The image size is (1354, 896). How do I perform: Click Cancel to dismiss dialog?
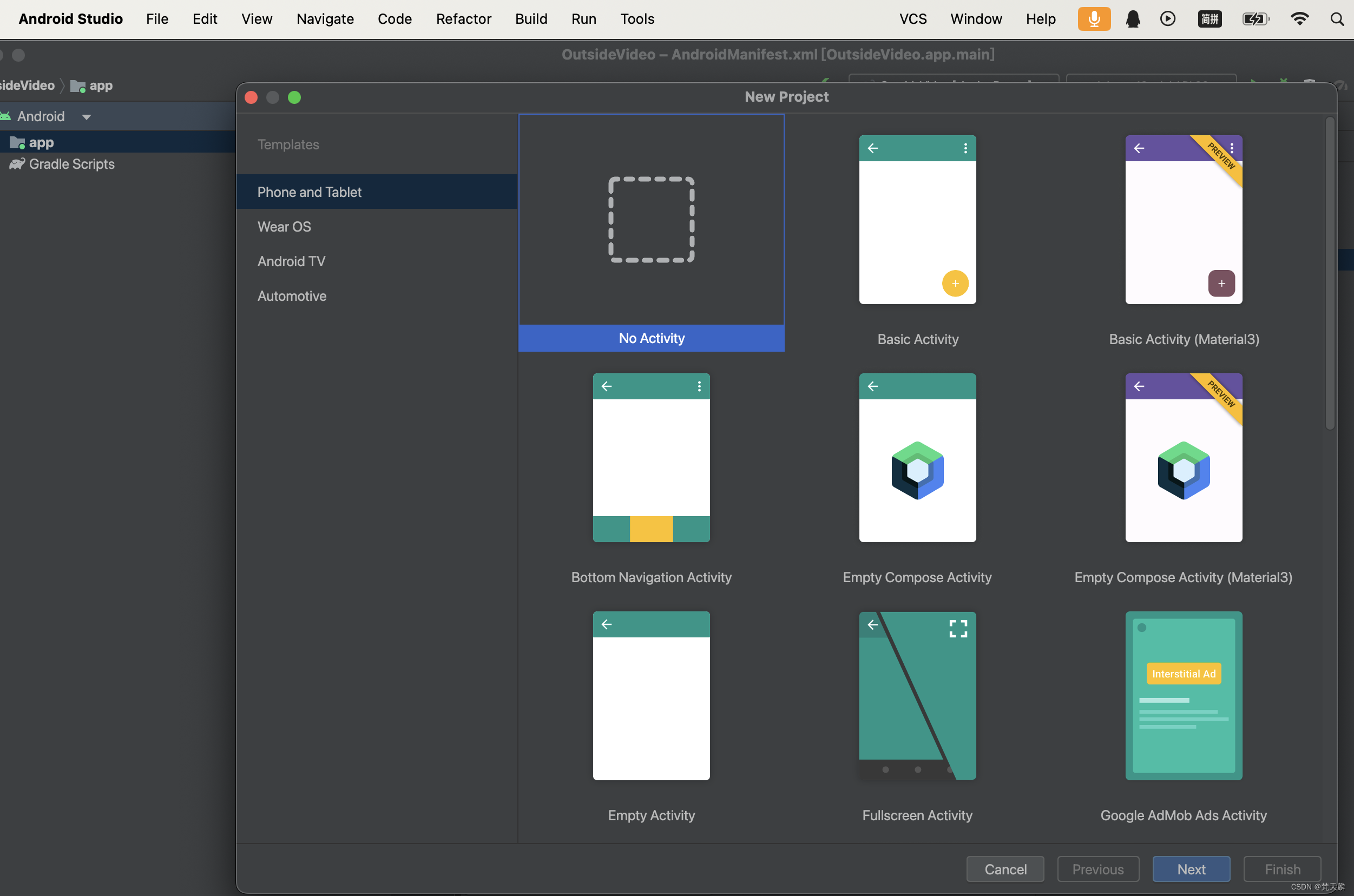pyautogui.click(x=1004, y=869)
